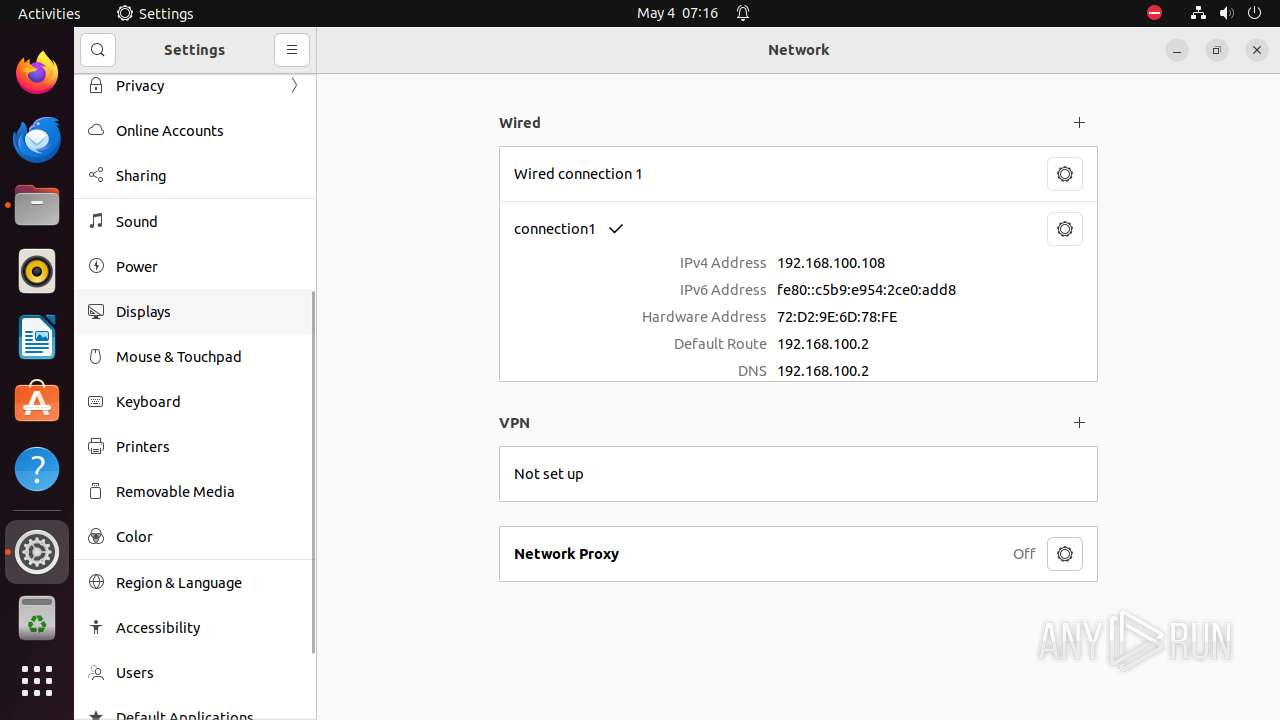Click IPv6 Address value fe80::c5b9:e954:2ce0:add8
1280x720 pixels.
tap(866, 290)
